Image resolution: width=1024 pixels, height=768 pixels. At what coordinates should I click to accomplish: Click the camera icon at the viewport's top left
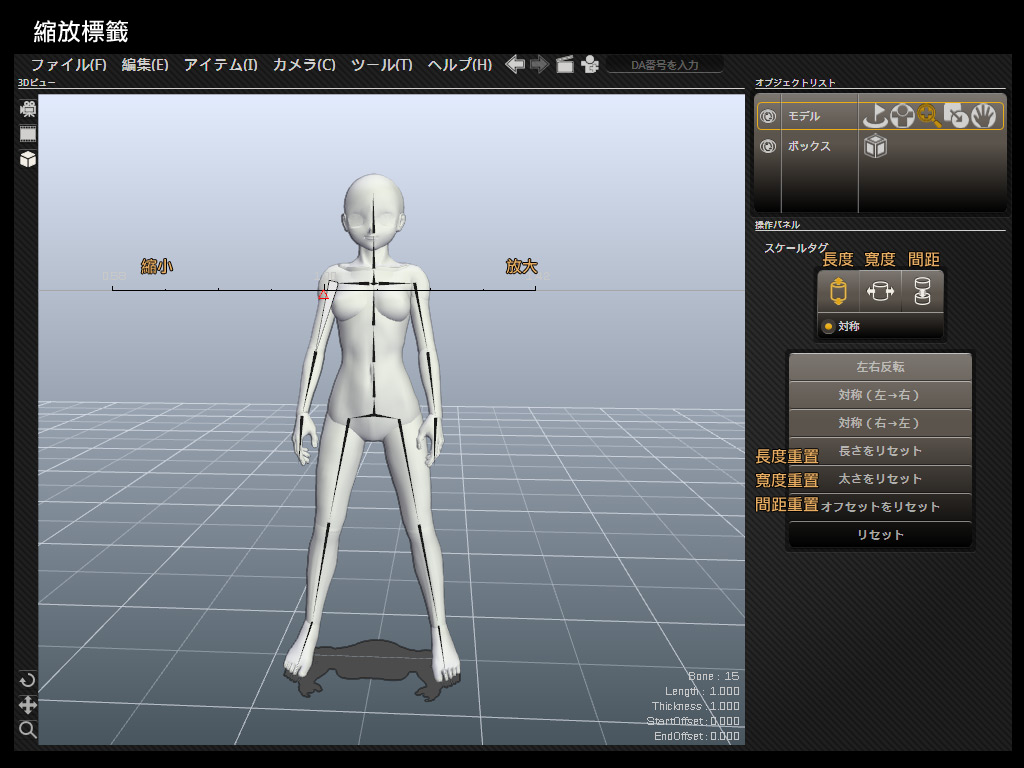28,109
